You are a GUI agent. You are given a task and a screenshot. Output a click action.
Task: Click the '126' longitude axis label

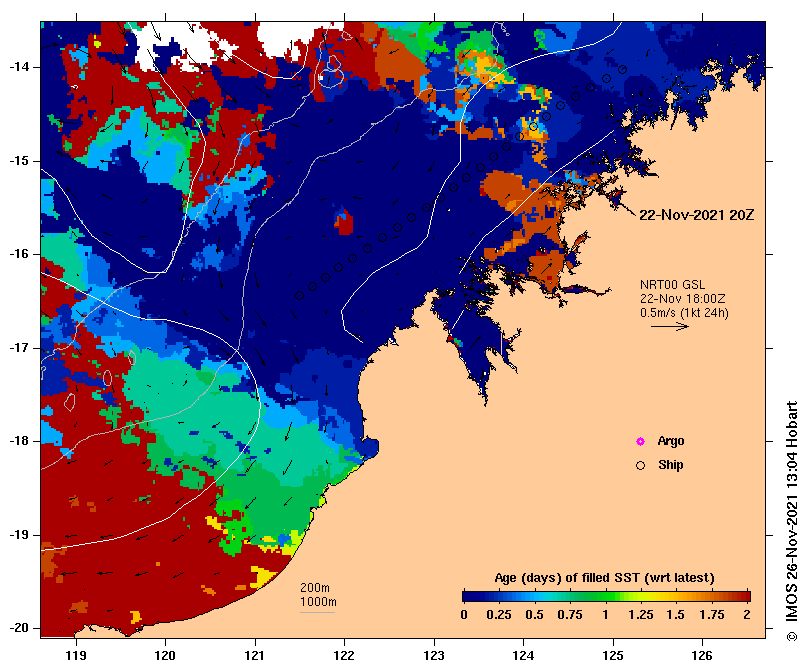pyautogui.click(x=702, y=656)
